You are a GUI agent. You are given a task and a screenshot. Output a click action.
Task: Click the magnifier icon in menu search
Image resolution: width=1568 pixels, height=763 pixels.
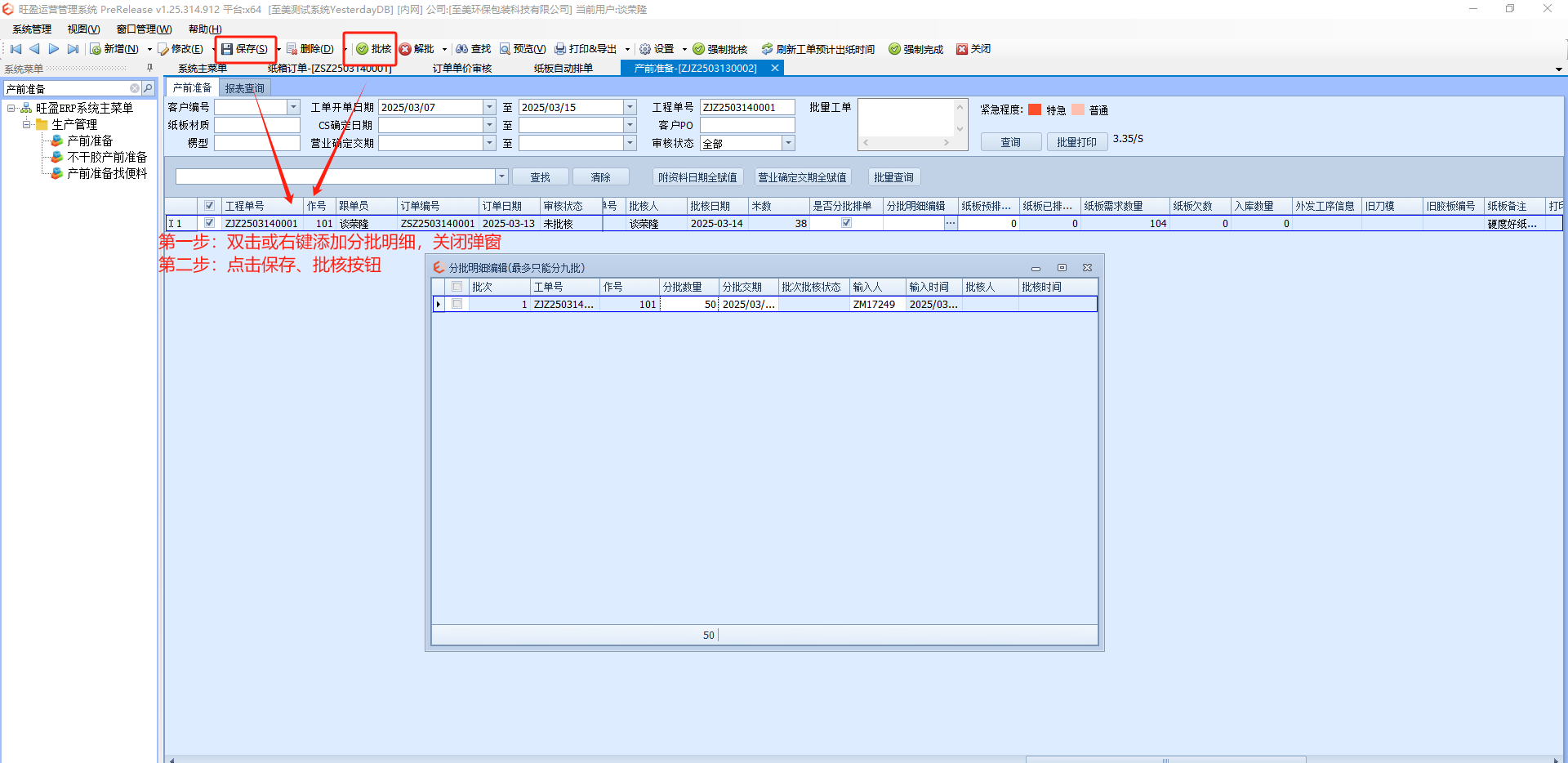(x=148, y=88)
